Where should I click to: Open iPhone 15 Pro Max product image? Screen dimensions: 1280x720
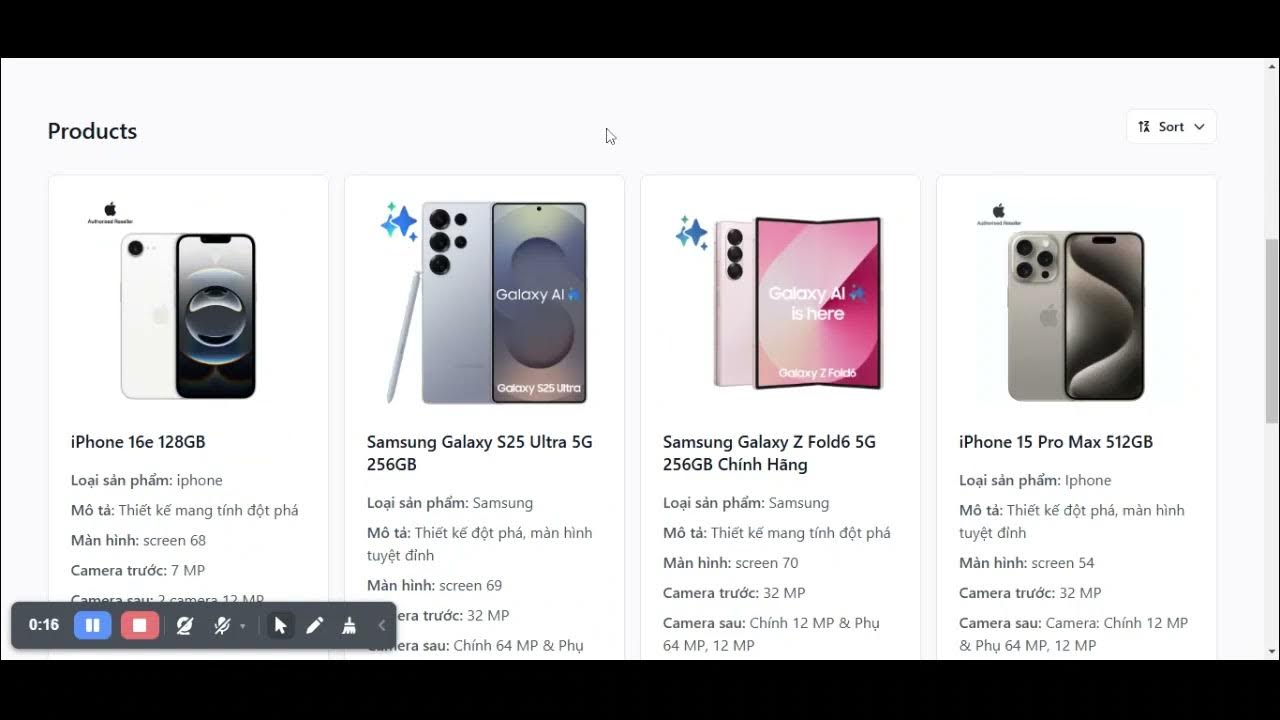[1076, 301]
